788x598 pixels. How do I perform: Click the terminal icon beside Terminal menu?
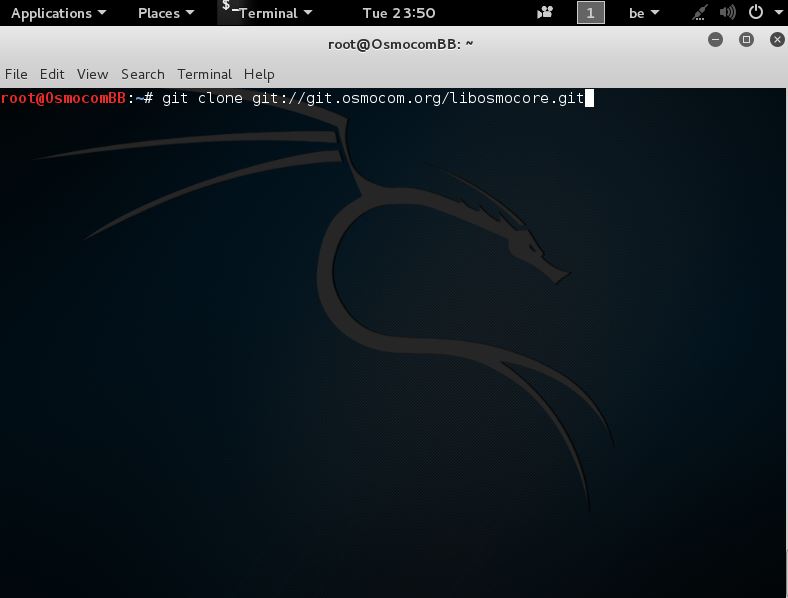229,7
